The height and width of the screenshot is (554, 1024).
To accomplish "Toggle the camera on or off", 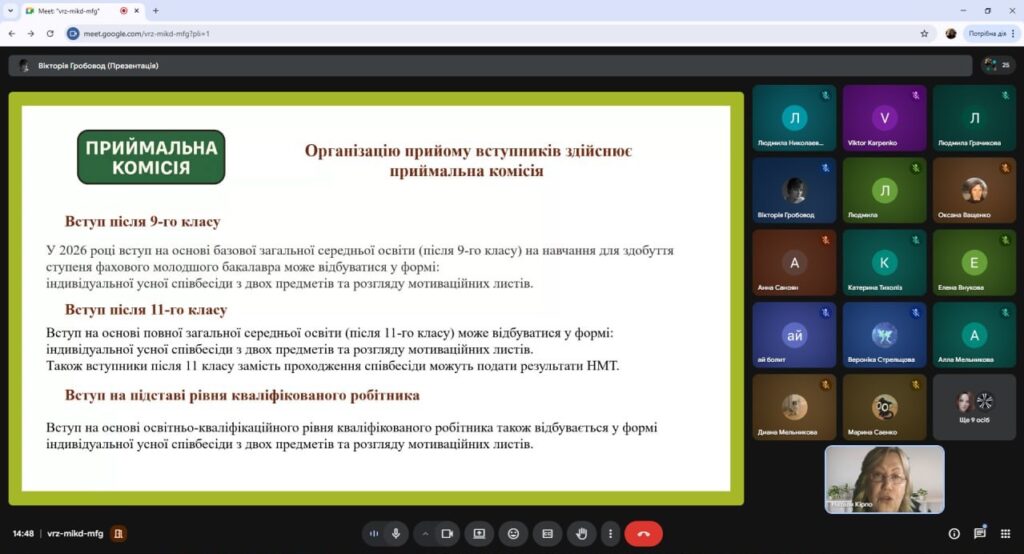I will pyautogui.click(x=447, y=534).
